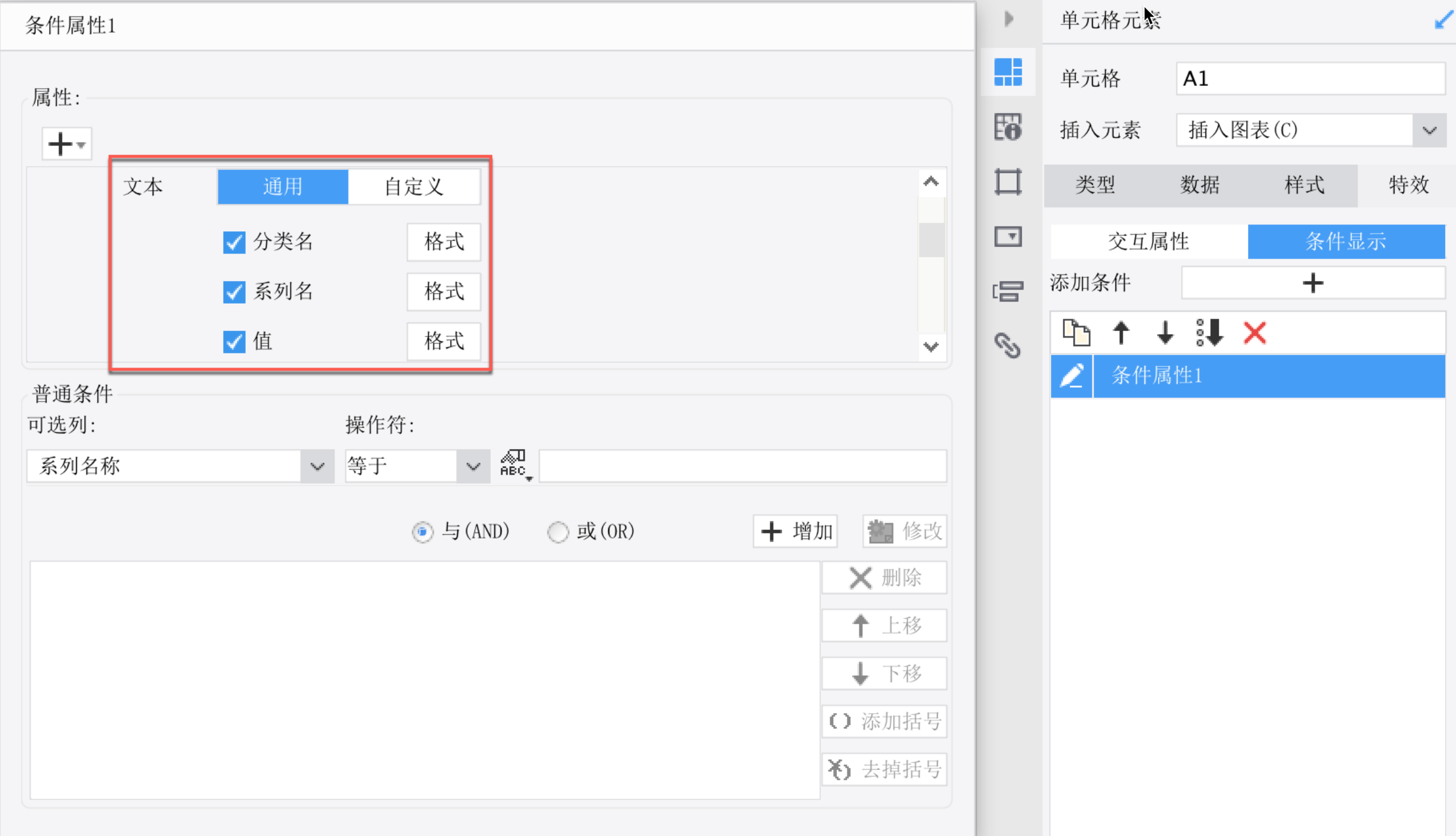Select the cell element grid icon

click(1008, 72)
